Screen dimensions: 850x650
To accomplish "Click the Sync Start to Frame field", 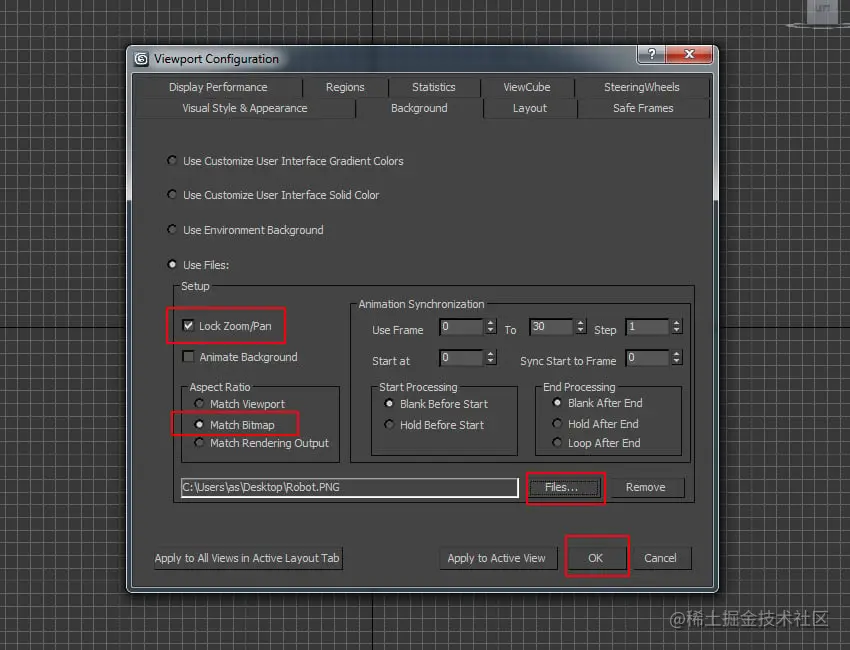I will [647, 358].
